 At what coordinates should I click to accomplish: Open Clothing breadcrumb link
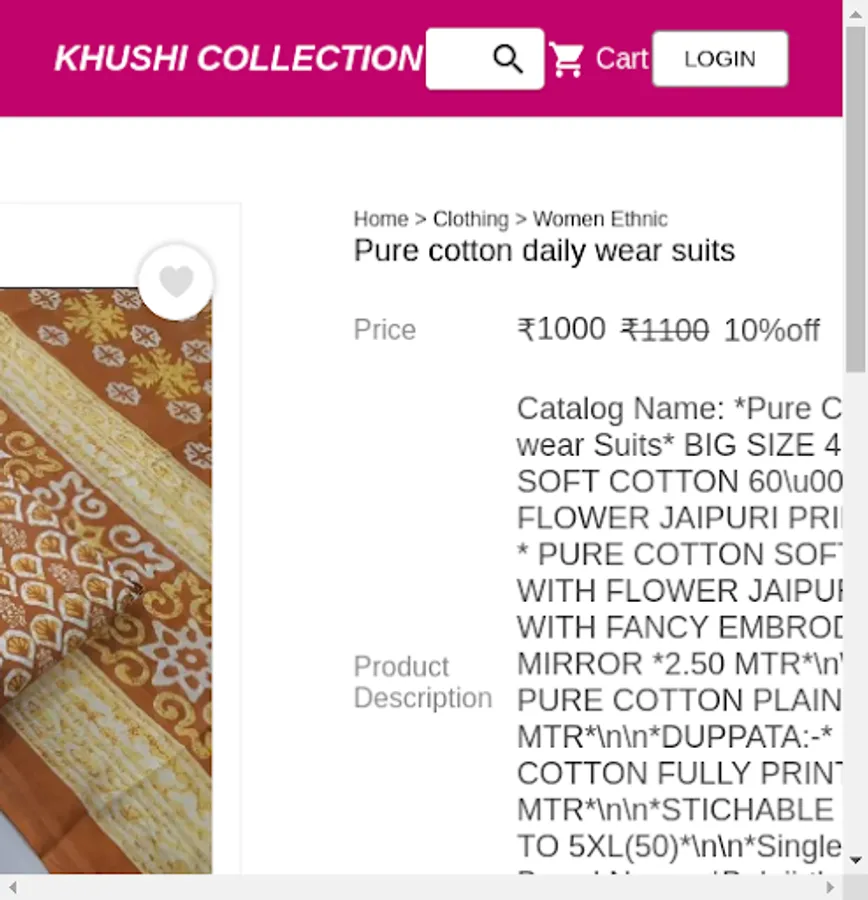(471, 219)
